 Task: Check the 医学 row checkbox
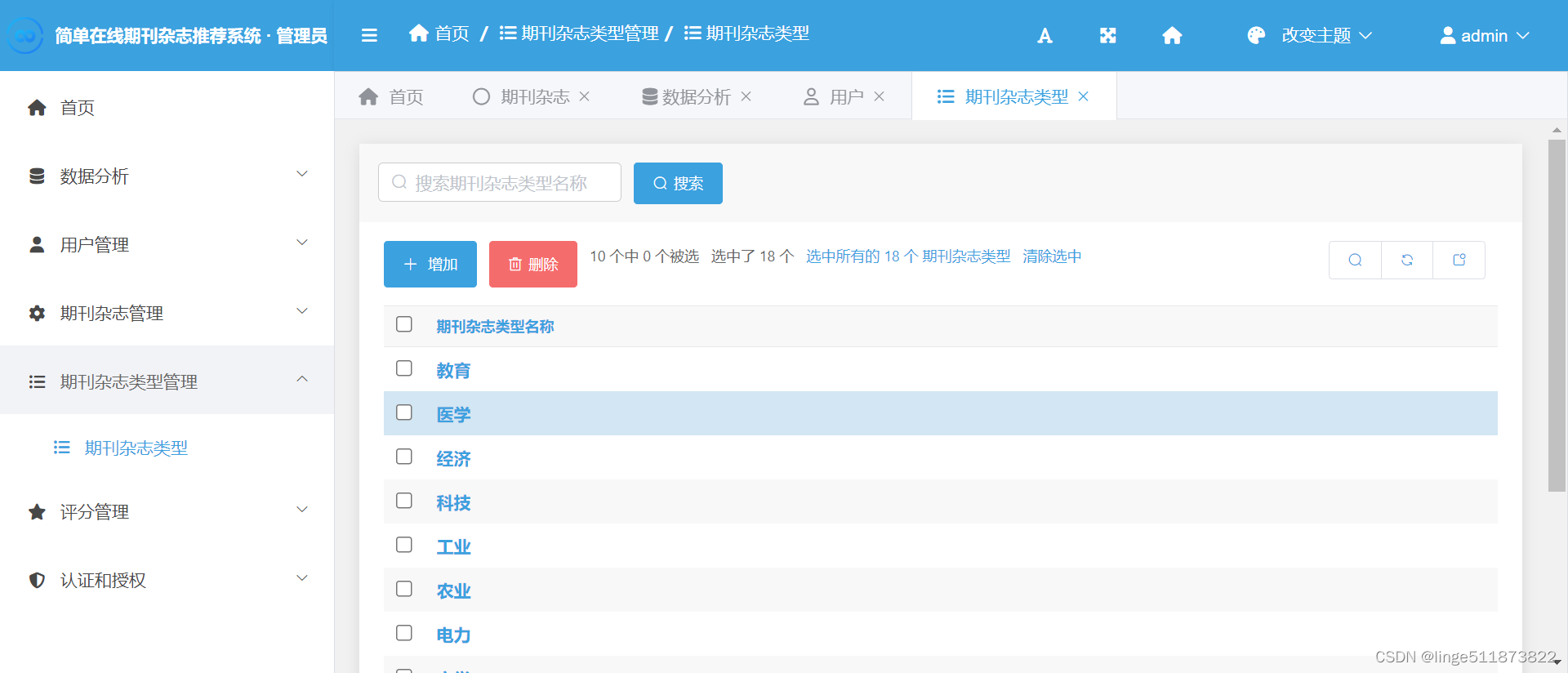404,412
